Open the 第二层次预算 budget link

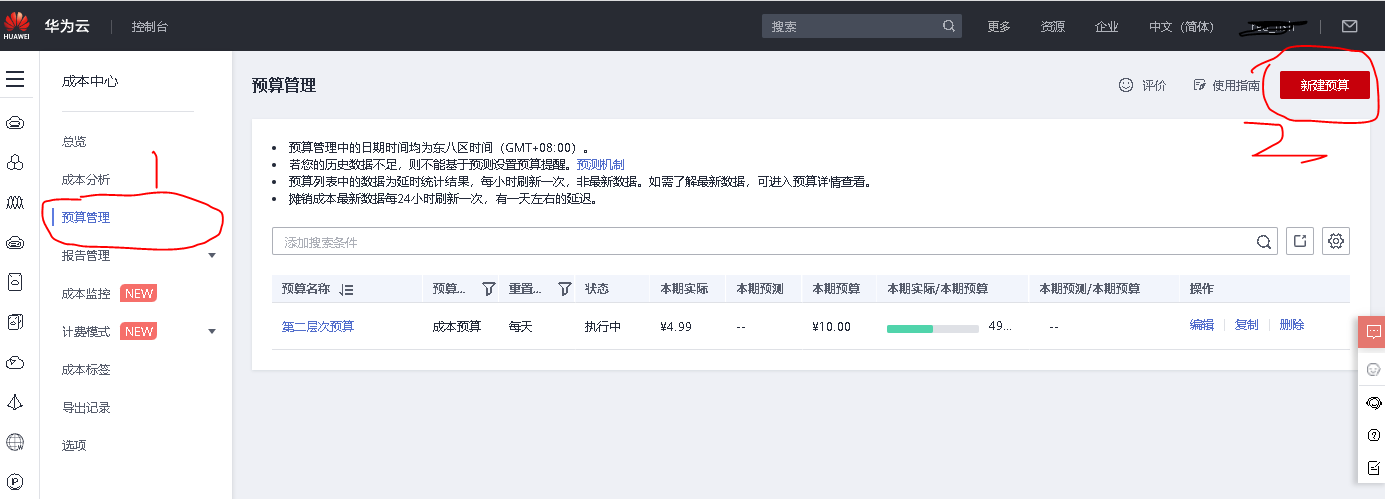[318, 327]
